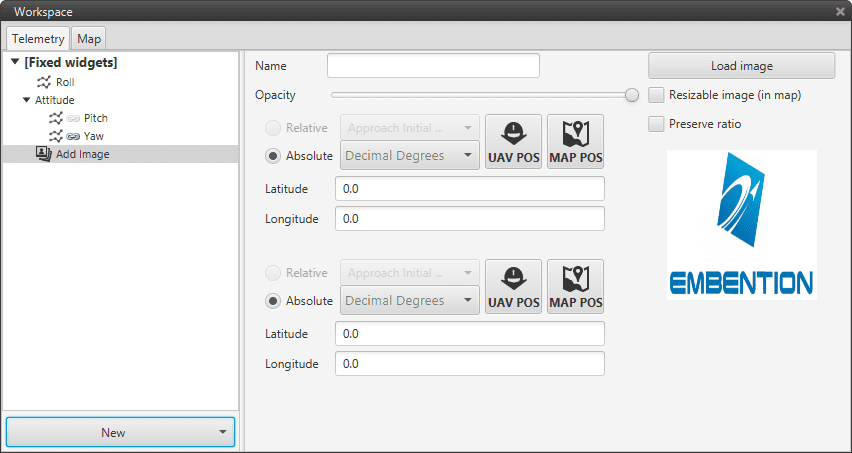Switch to the Telemetry tab

(x=38, y=39)
